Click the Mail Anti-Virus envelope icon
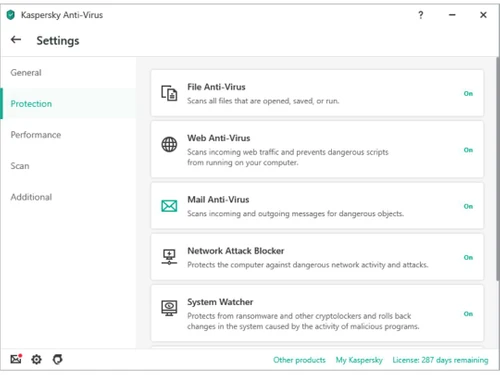Viewport: 500px width, 375px height. pyautogui.click(x=169, y=206)
